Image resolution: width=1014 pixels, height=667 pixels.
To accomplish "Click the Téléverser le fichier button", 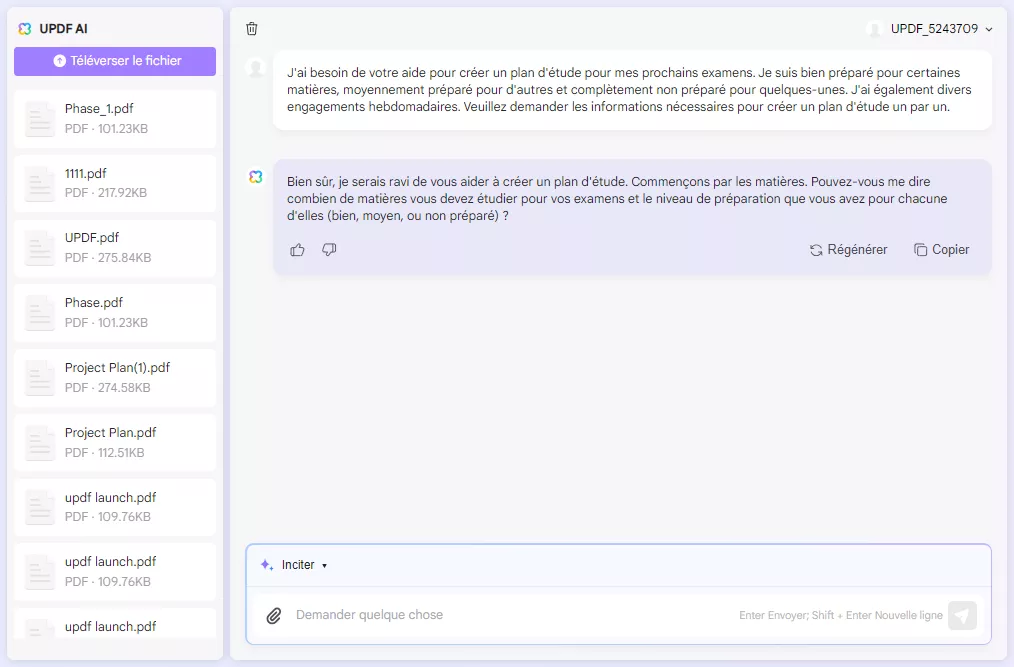I will click(x=115, y=61).
